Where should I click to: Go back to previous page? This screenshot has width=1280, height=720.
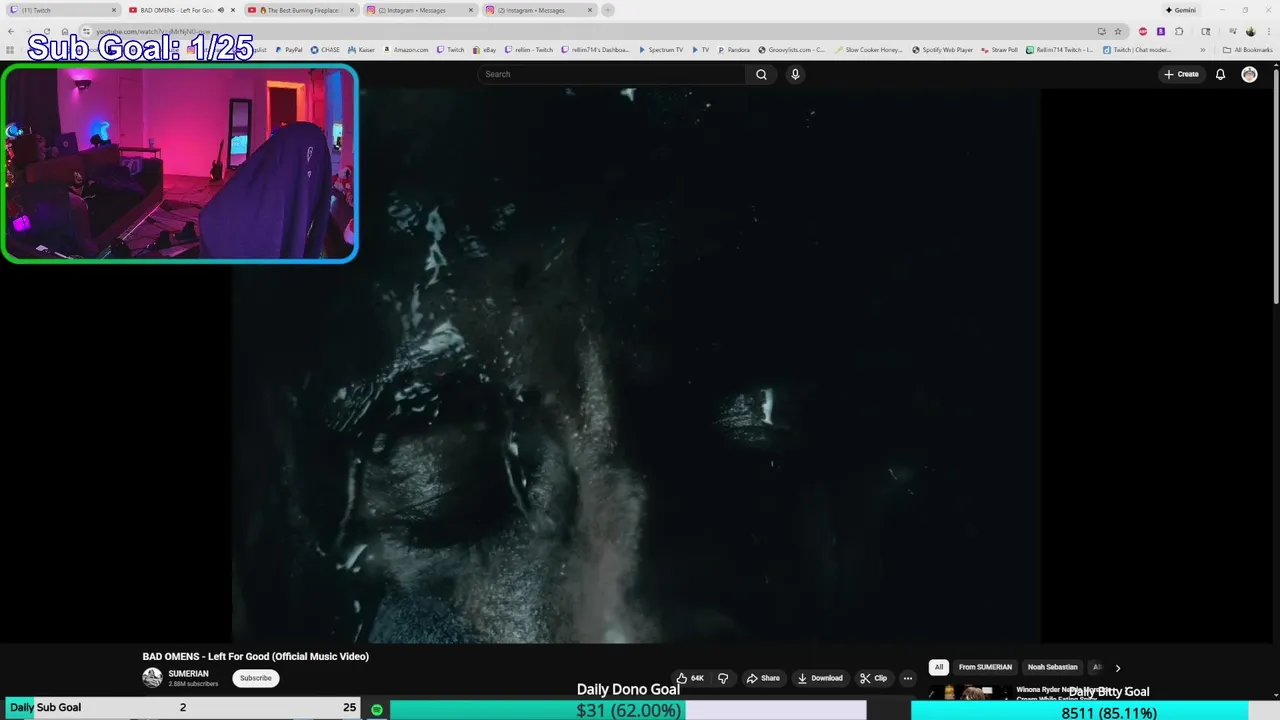[x=11, y=31]
